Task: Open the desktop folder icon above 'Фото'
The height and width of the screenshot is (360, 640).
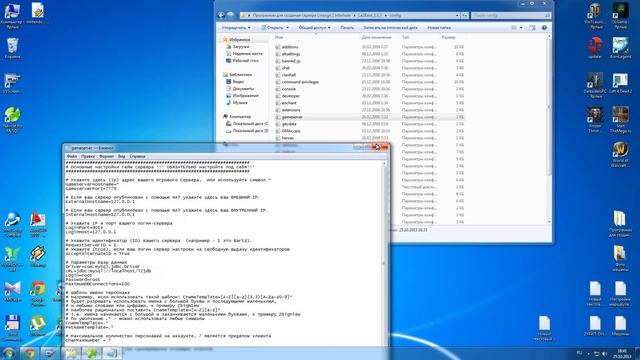Action: click(620, 225)
